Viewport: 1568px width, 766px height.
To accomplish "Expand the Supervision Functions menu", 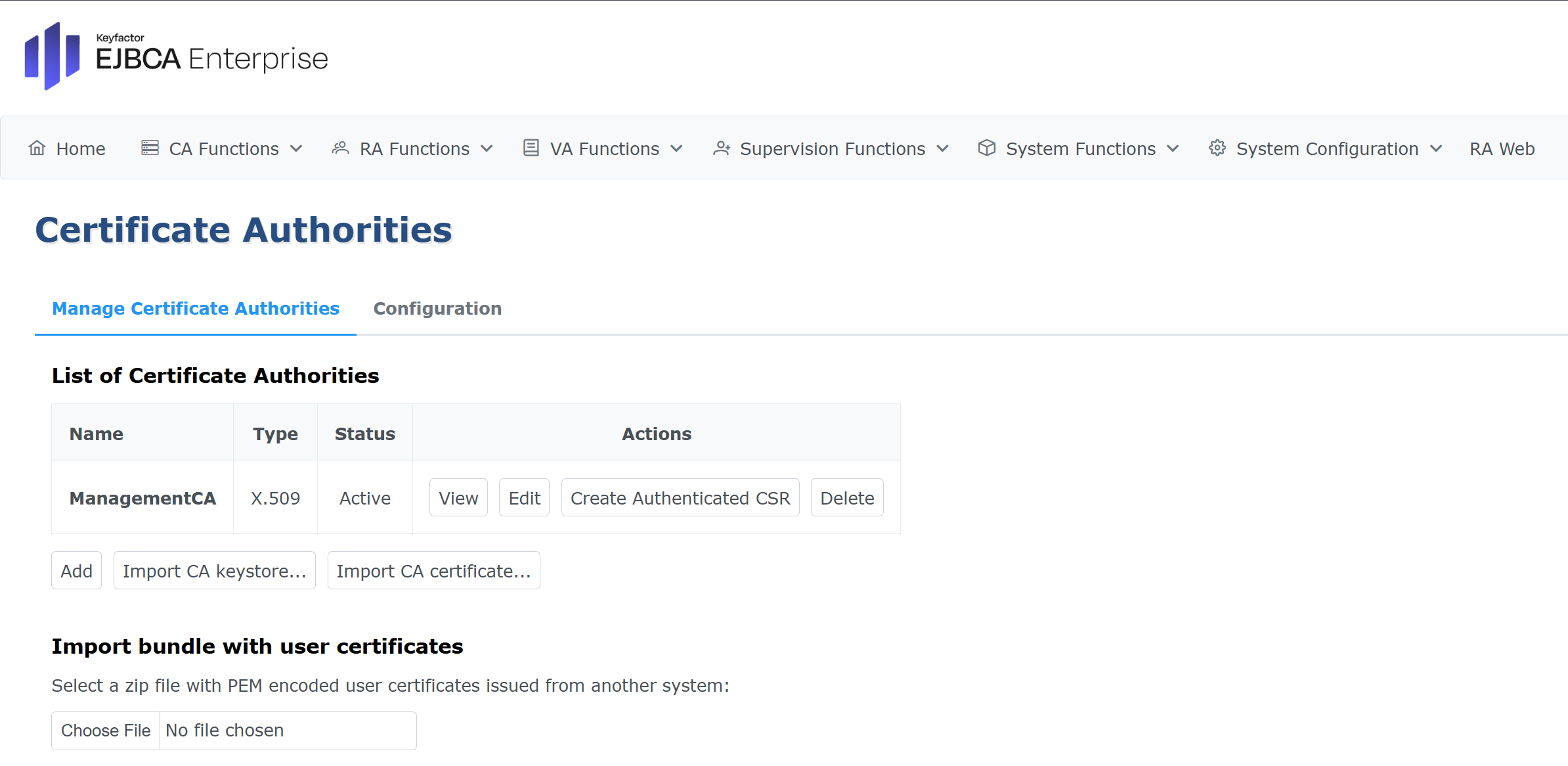I will click(x=833, y=148).
